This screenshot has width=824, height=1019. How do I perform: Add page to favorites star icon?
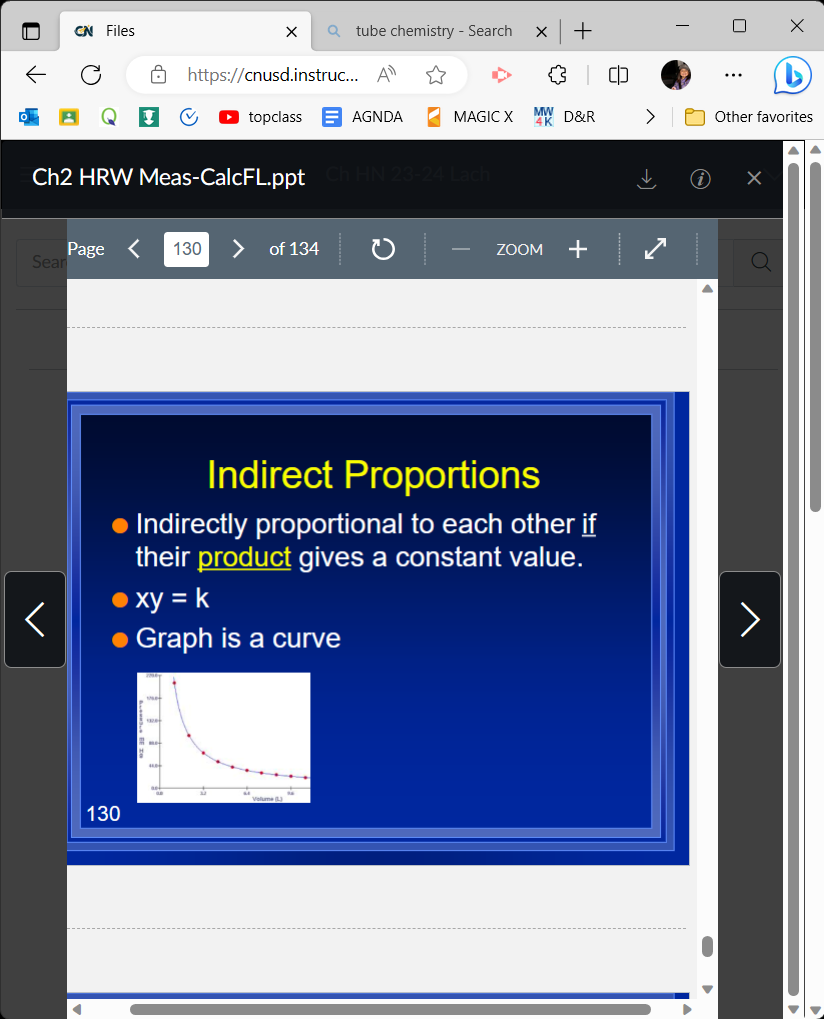(436, 75)
